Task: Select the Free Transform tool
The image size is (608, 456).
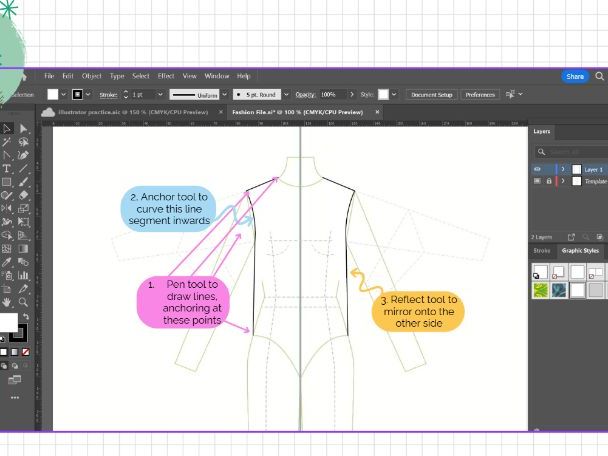Action: click(23, 222)
